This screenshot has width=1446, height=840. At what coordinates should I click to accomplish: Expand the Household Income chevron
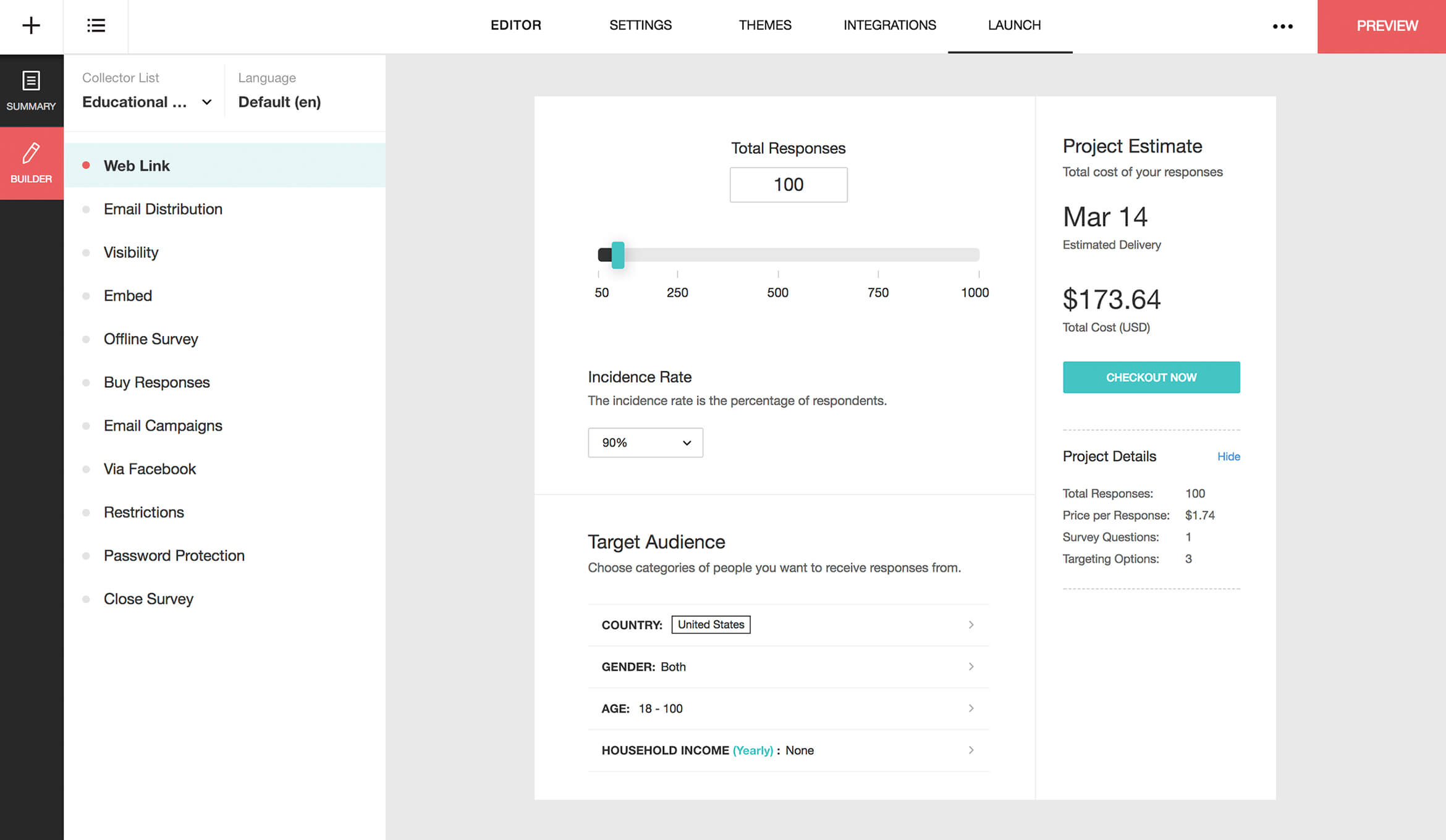click(971, 750)
